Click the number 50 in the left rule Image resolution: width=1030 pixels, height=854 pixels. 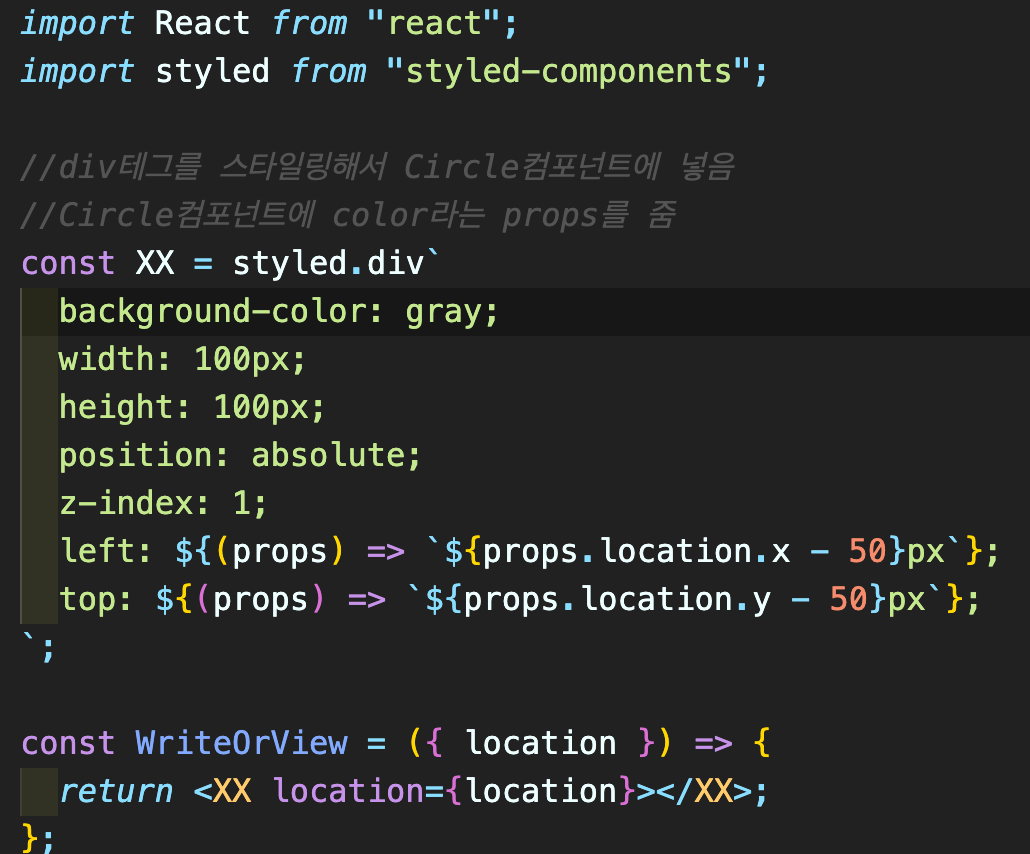pos(868,552)
